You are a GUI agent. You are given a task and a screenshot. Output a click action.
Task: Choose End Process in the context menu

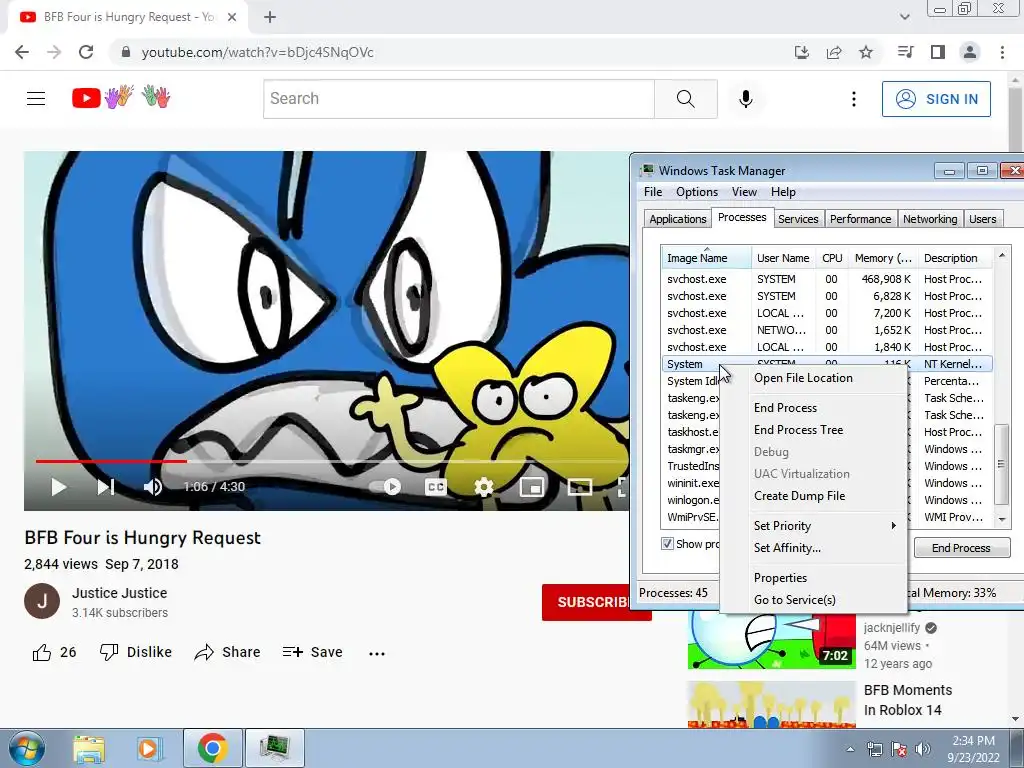pos(786,408)
